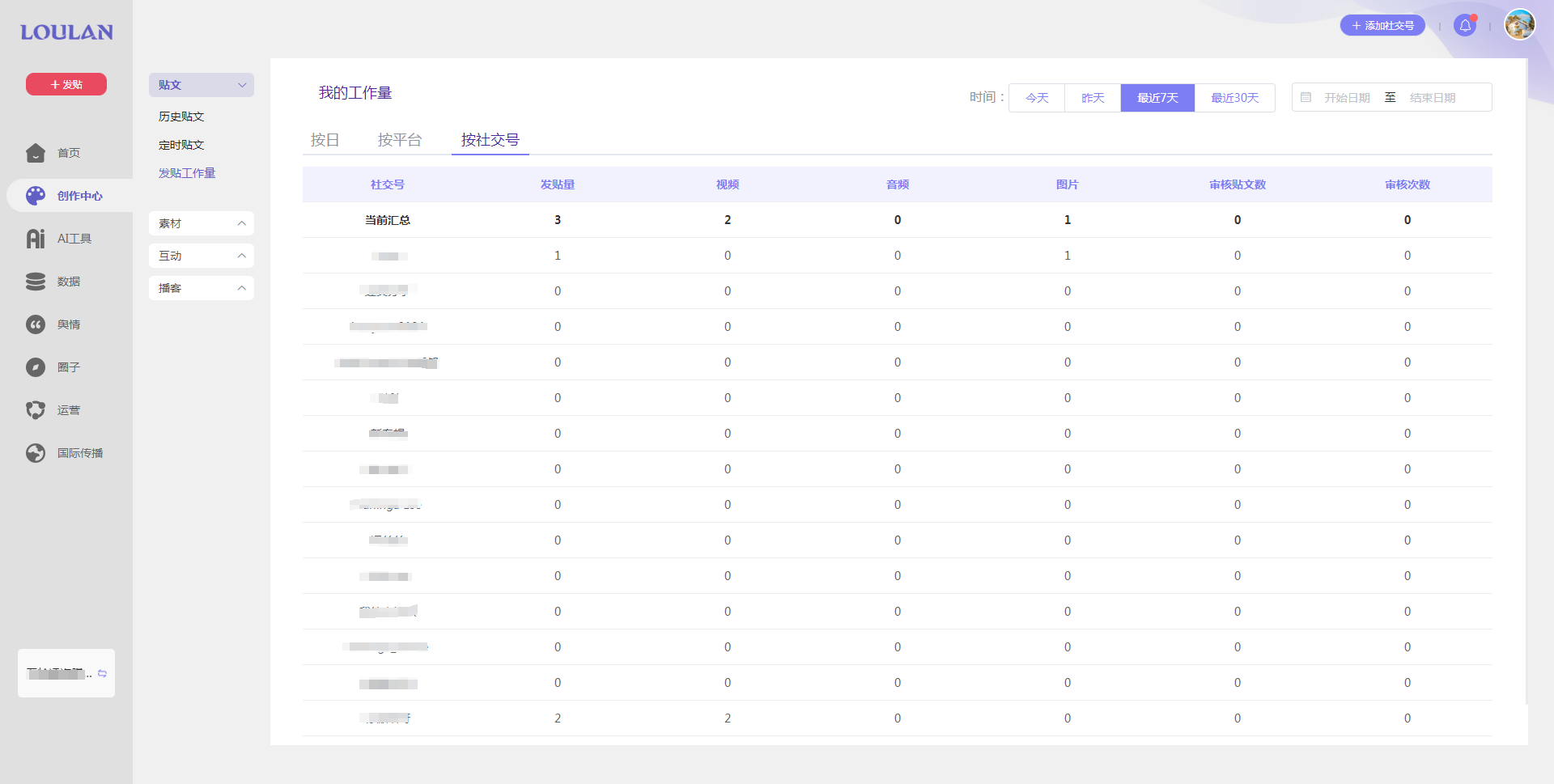Click the 开始日期 date input field
The width and height of the screenshot is (1554, 784).
click(x=1347, y=98)
